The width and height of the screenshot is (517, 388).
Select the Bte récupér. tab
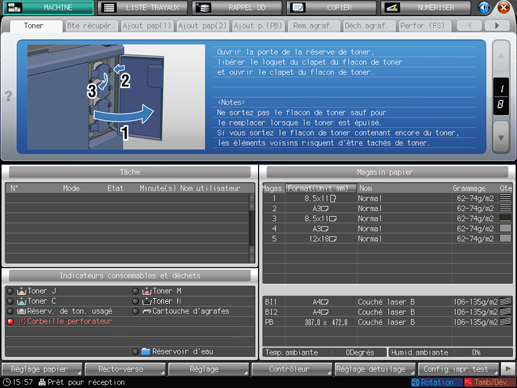pos(91,26)
